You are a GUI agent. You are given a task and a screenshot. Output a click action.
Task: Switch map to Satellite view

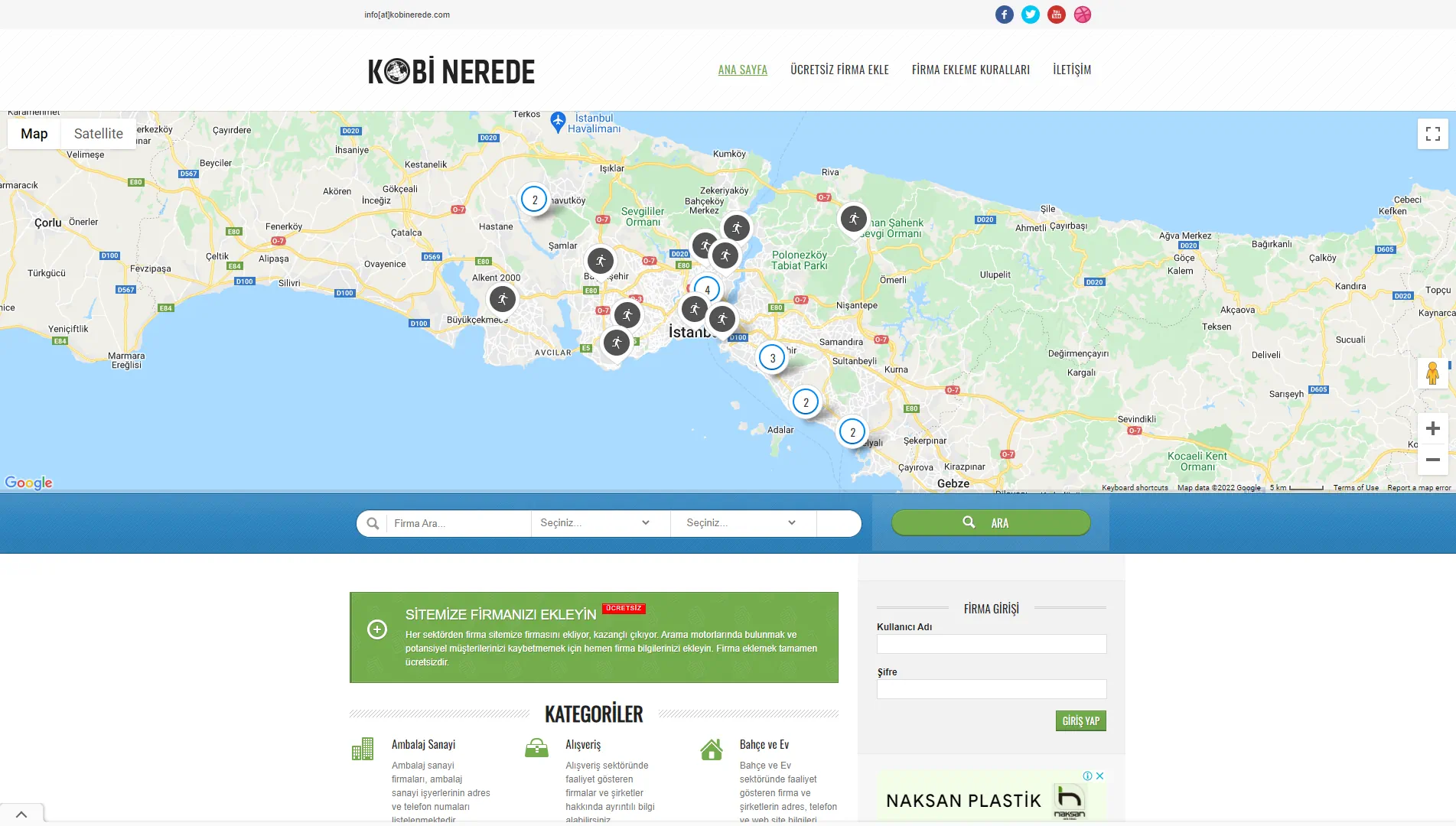point(98,134)
